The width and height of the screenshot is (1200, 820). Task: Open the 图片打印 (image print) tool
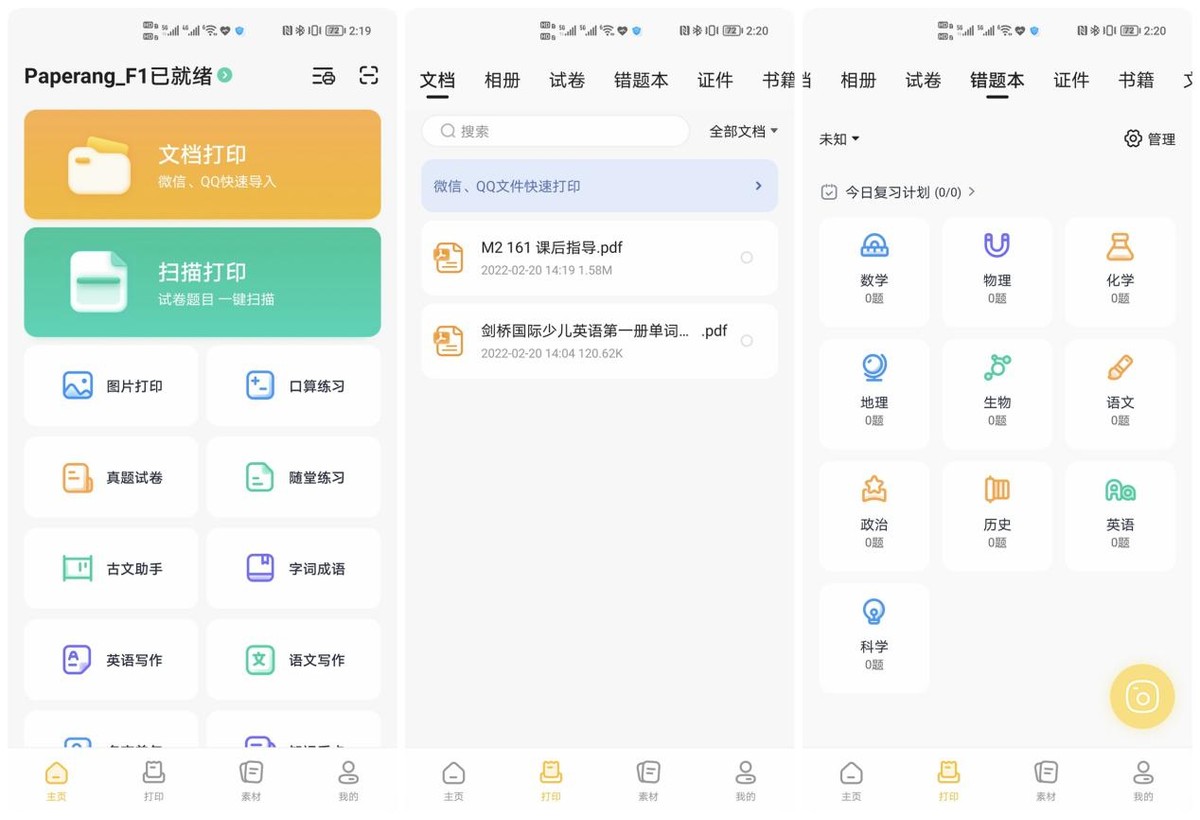(110, 385)
